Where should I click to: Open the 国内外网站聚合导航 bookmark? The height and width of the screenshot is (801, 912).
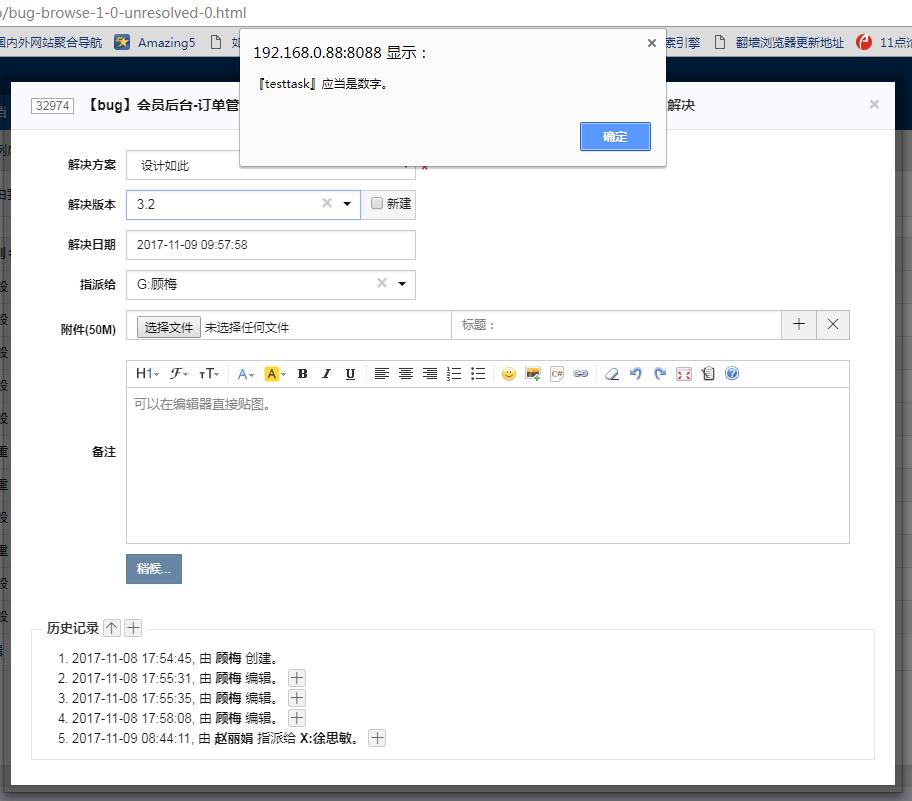[51, 42]
